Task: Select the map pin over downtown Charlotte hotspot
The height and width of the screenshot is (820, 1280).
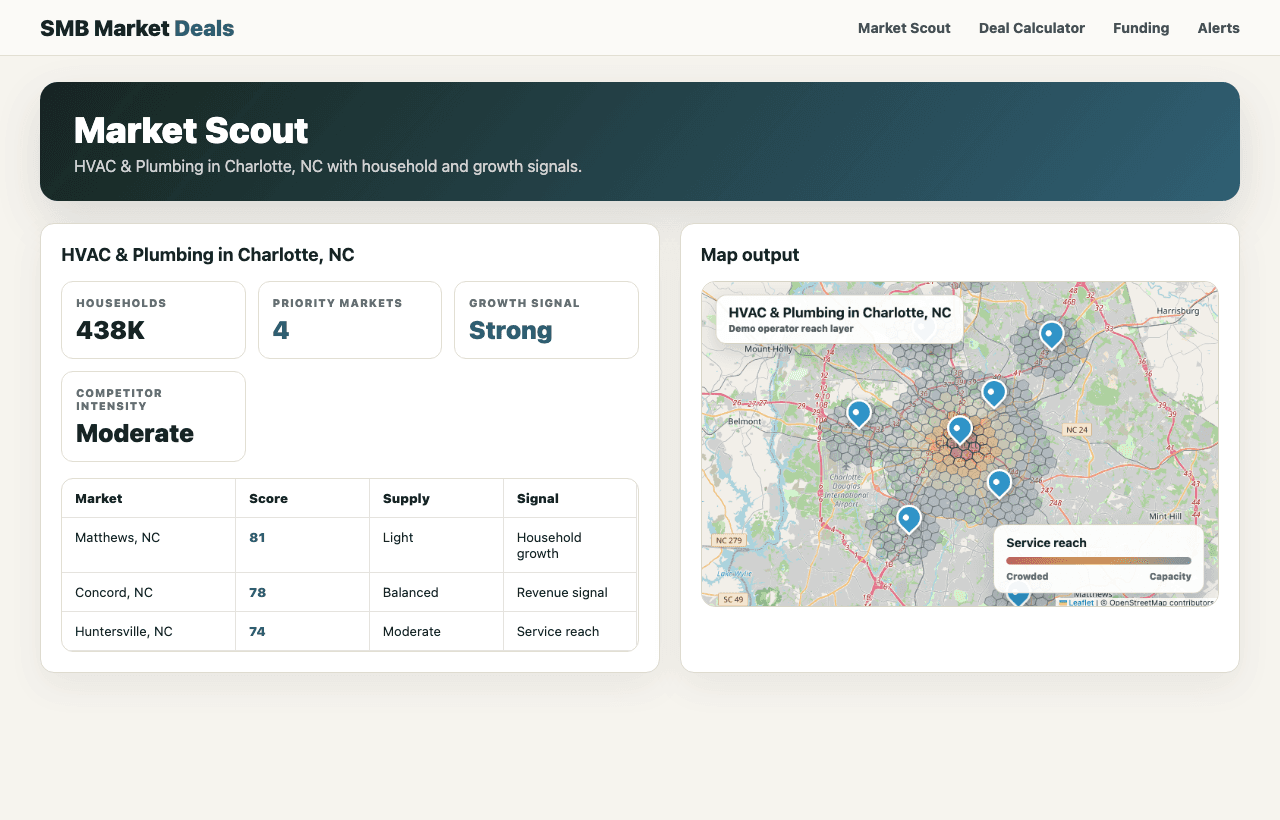Action: pos(960,430)
